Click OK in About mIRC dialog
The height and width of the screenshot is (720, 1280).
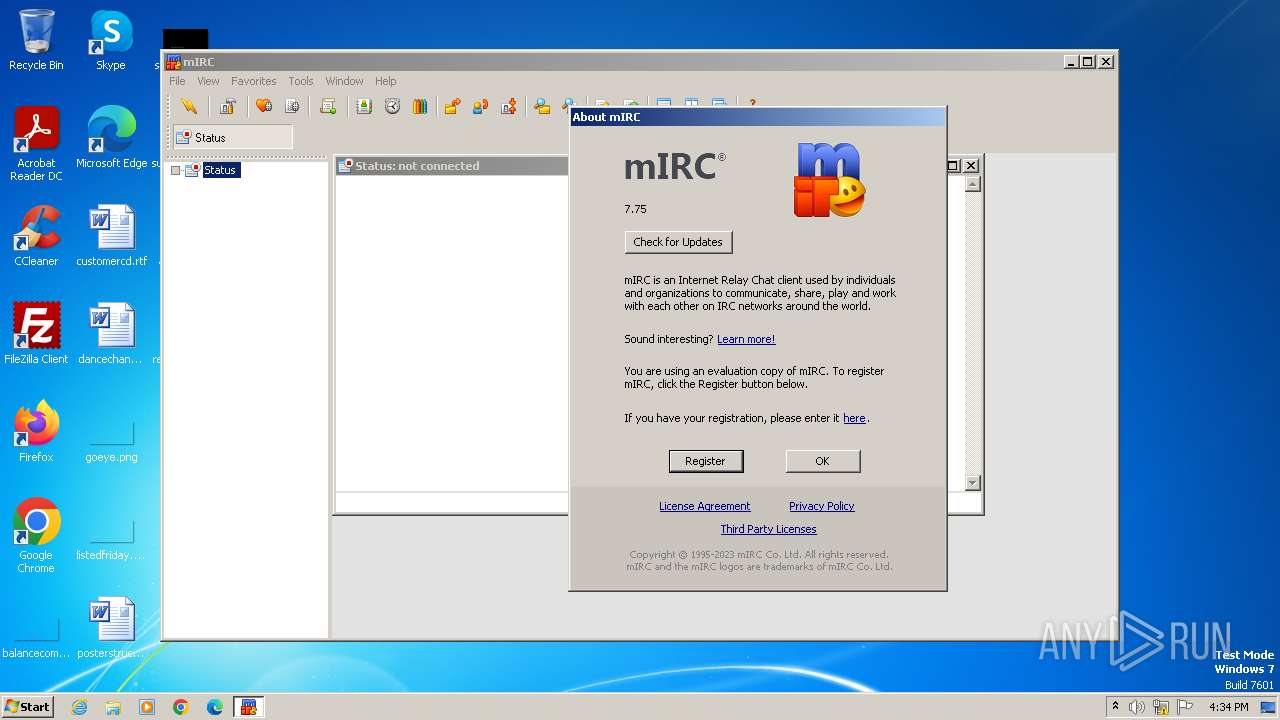[822, 461]
